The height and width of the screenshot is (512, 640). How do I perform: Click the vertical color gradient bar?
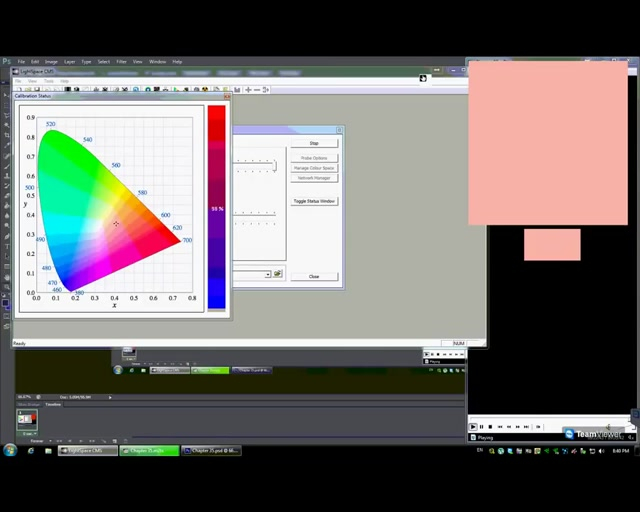(x=216, y=206)
